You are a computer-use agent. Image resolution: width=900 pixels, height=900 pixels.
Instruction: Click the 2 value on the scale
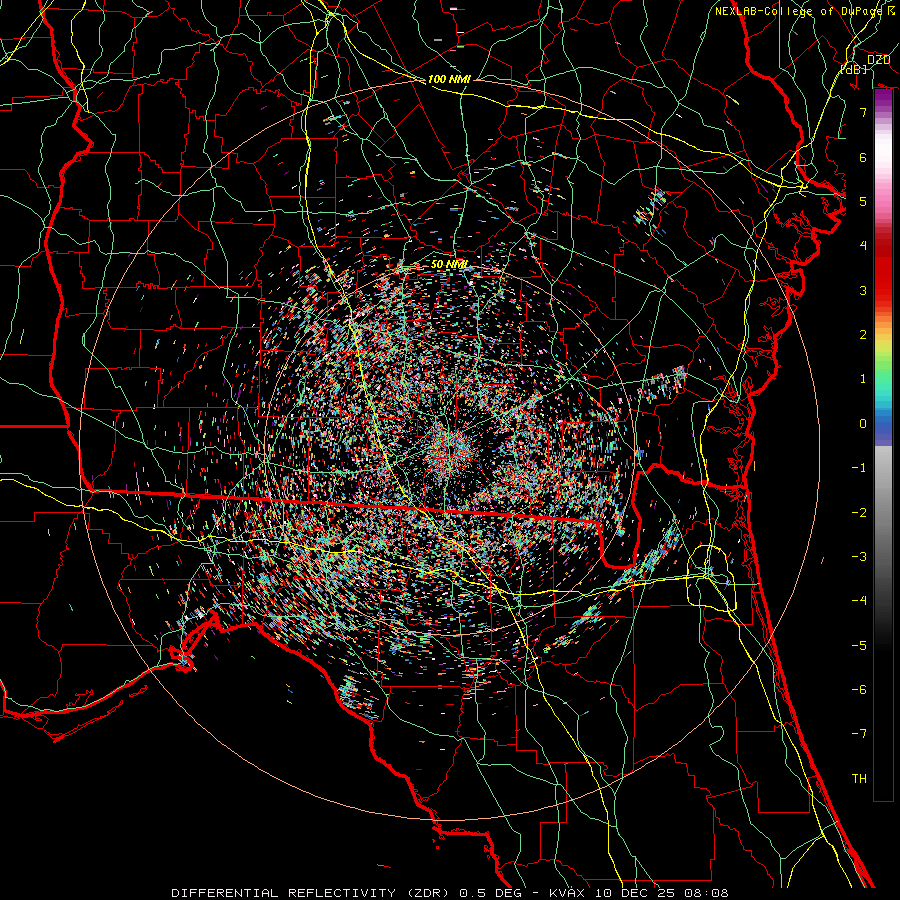point(863,334)
